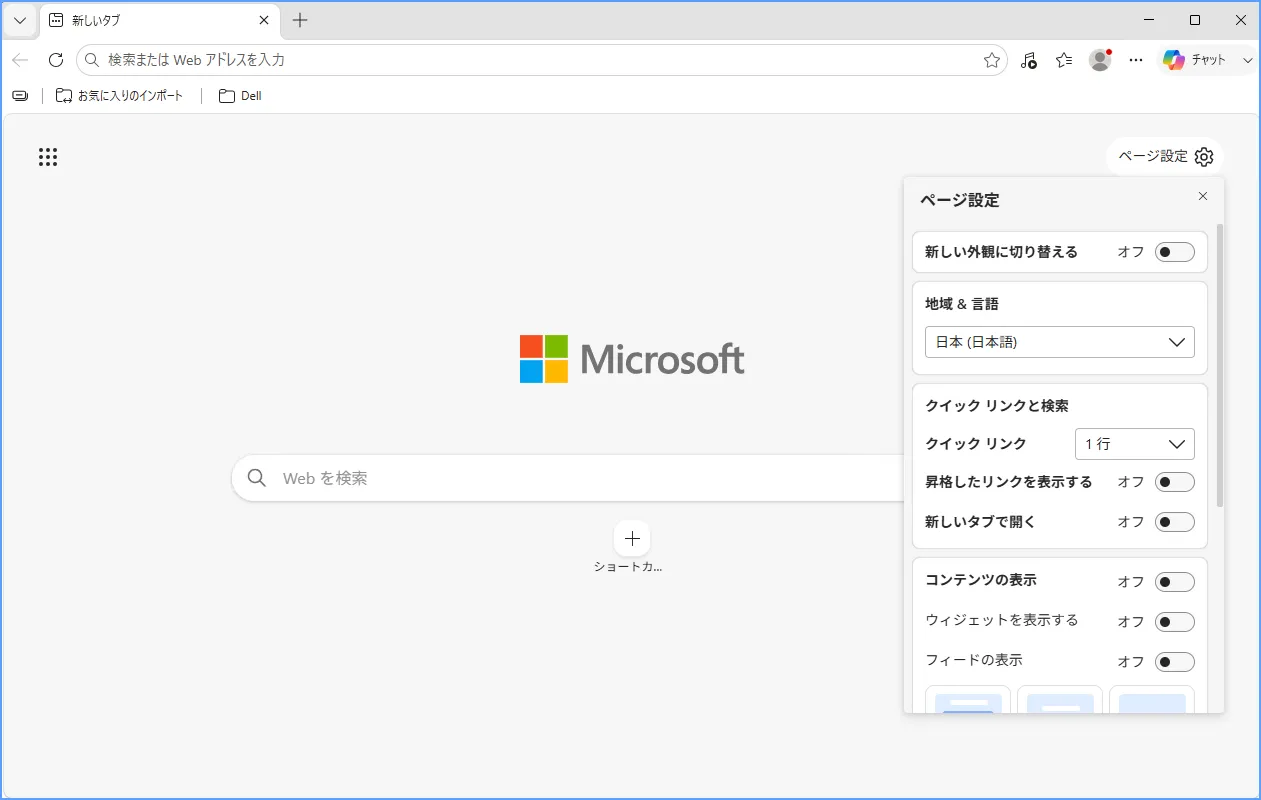1261x800 pixels.
Task: Open the Dell favorites folder
Action: [x=240, y=96]
